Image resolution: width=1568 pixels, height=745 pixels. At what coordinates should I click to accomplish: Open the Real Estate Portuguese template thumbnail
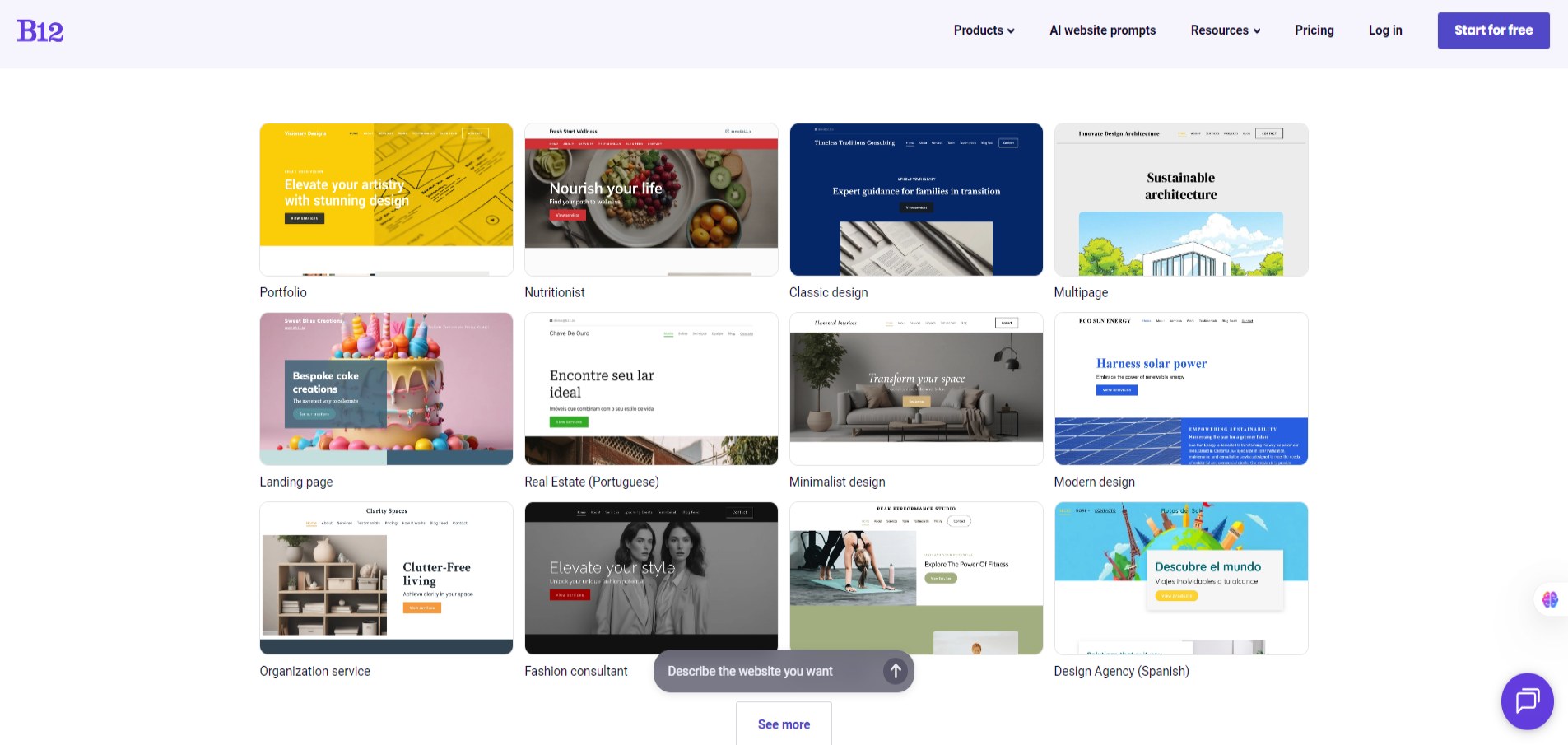tap(651, 389)
